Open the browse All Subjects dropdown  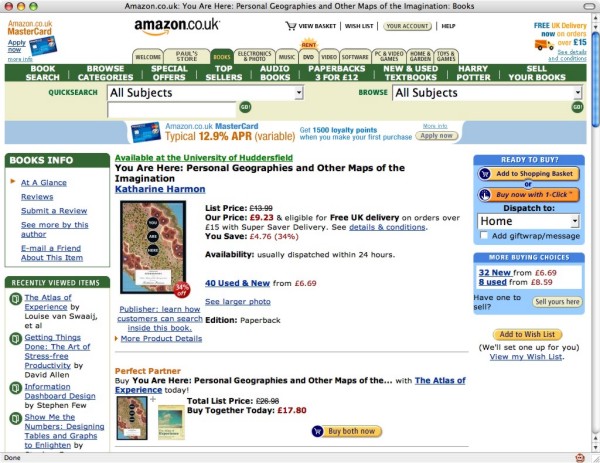(487, 92)
